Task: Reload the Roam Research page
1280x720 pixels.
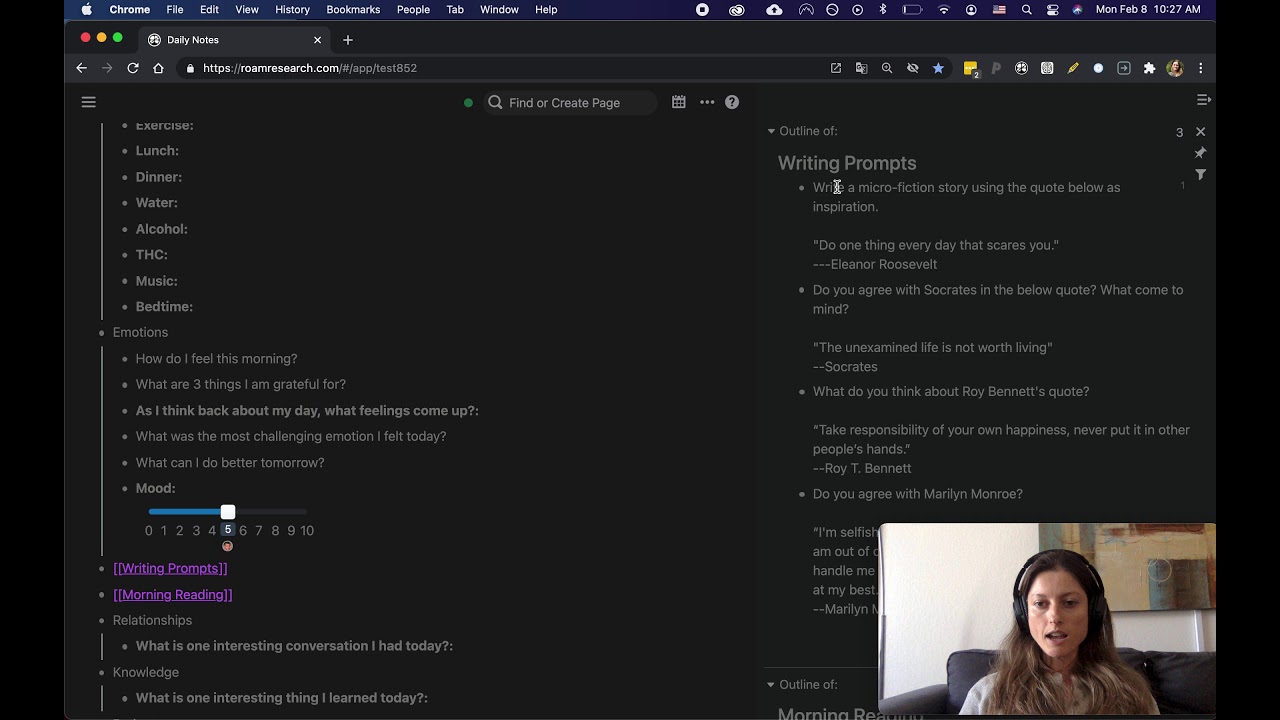Action: tap(133, 68)
